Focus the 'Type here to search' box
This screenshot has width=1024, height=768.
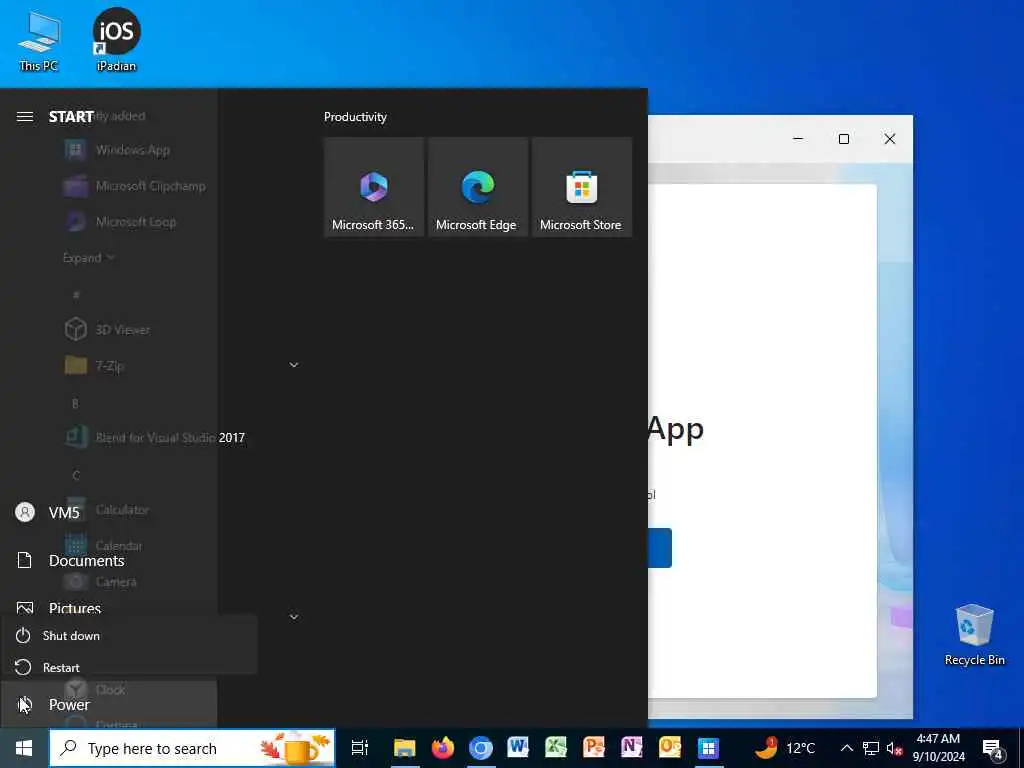[x=192, y=748]
